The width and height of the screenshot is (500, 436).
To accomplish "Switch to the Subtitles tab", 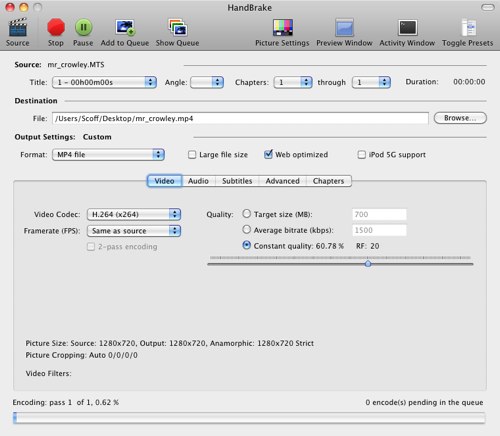I will (x=237, y=181).
